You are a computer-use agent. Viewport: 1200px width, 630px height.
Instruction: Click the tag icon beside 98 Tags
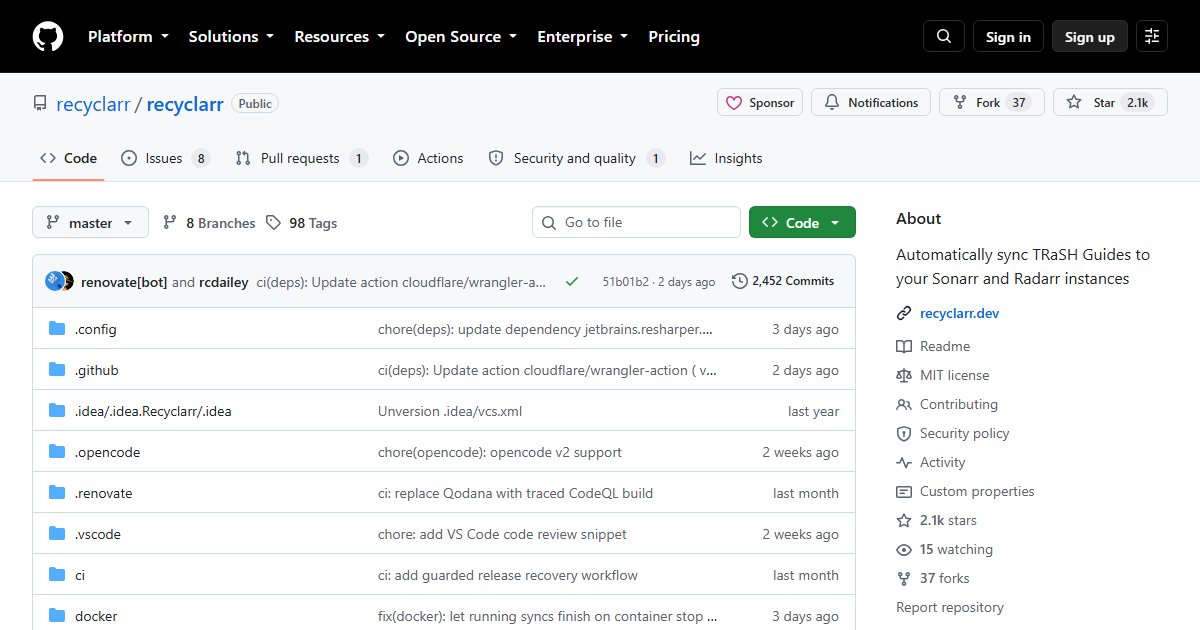point(274,223)
